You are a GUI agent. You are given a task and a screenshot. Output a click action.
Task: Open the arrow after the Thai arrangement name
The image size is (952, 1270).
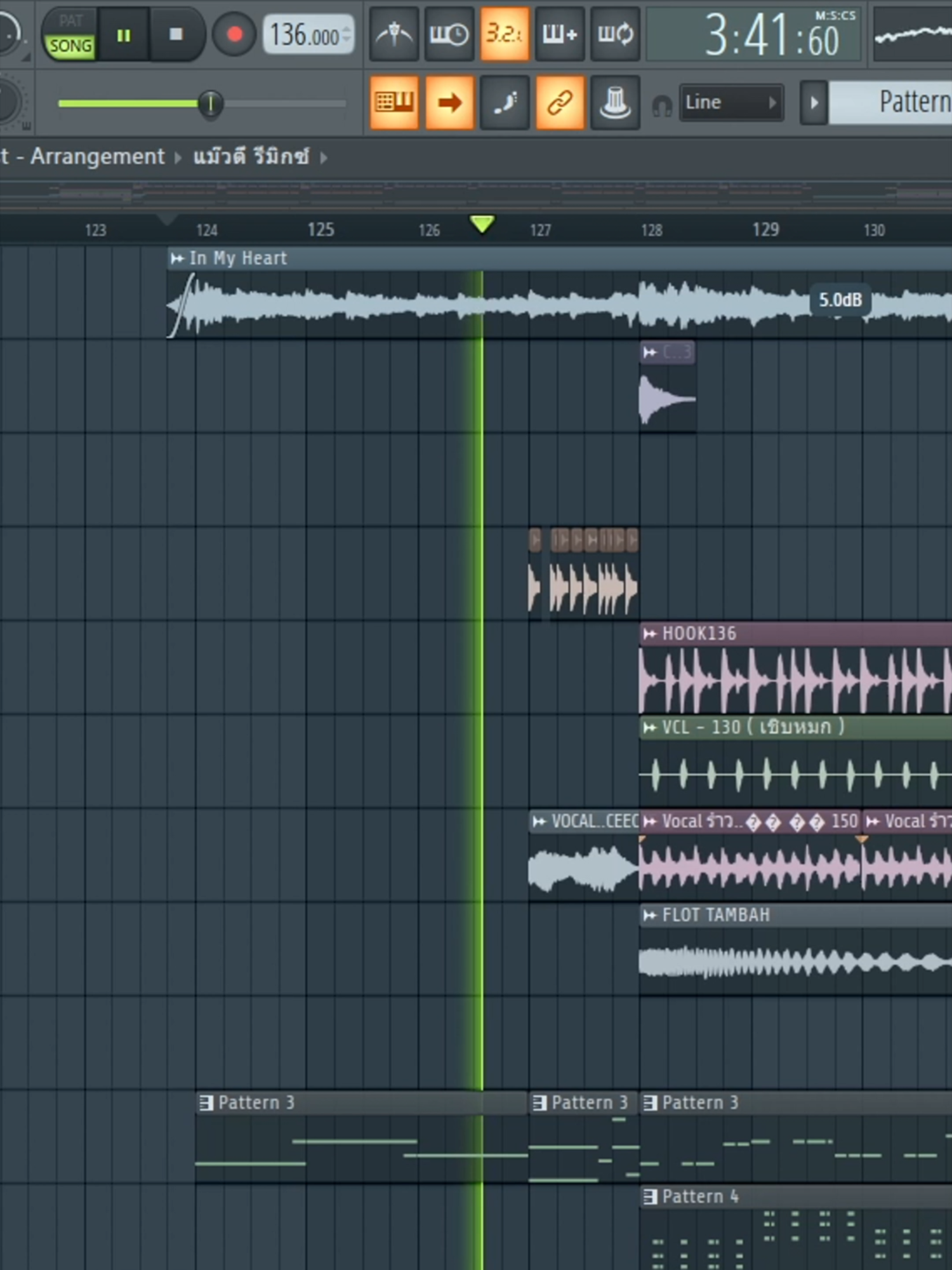click(x=324, y=157)
